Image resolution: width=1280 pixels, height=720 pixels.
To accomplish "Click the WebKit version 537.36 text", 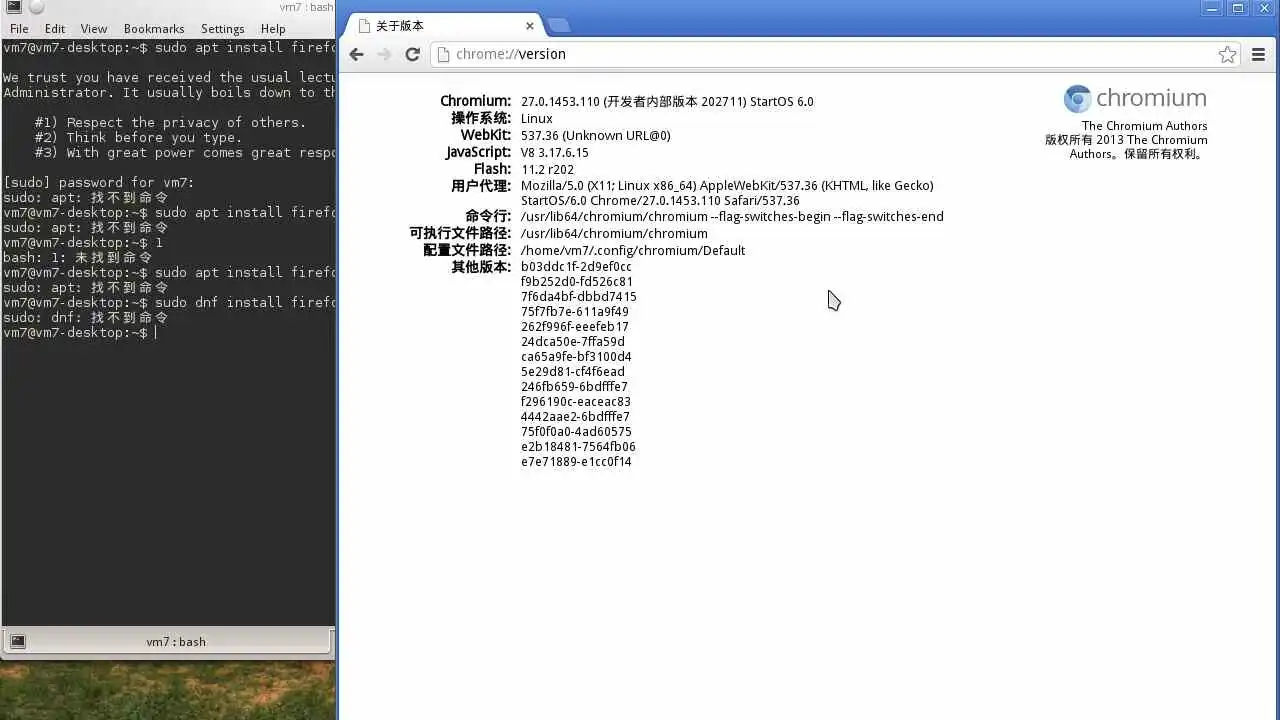I will click(x=596, y=135).
